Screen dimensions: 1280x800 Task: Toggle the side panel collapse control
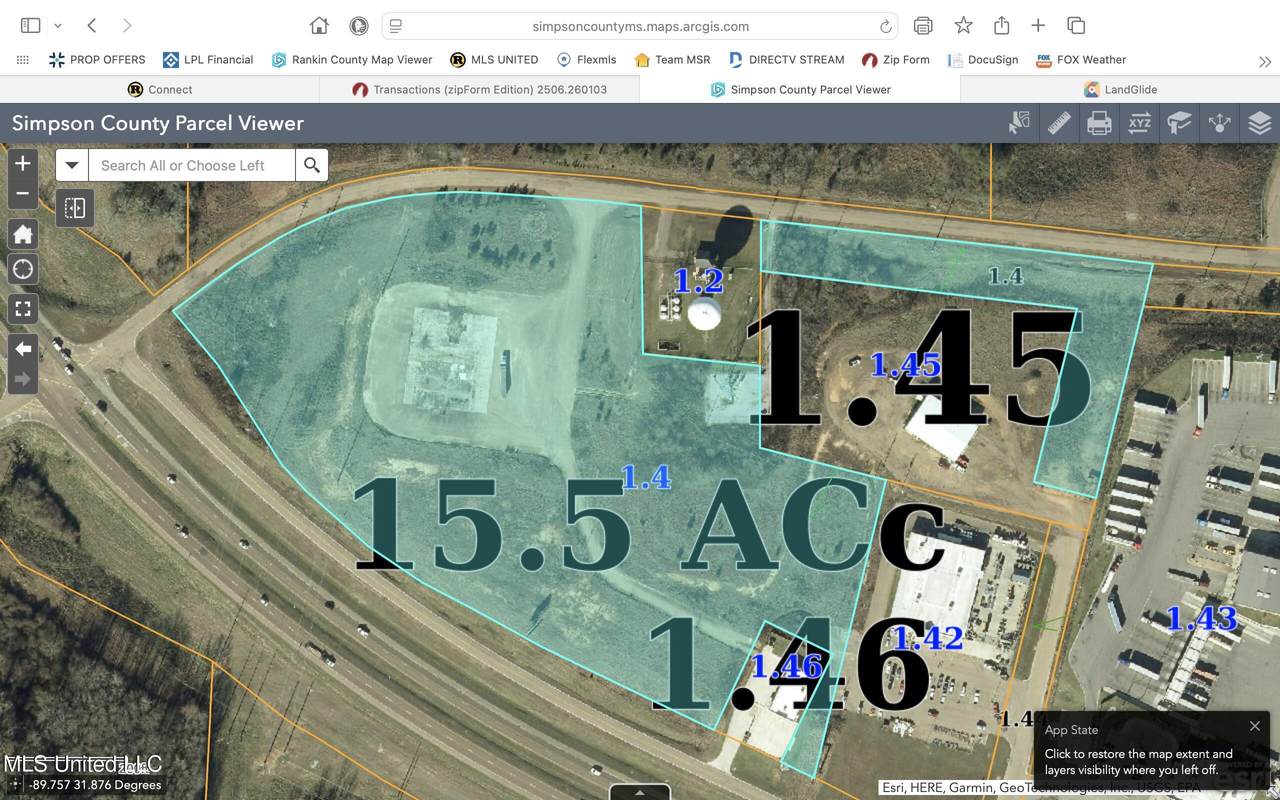pos(75,208)
